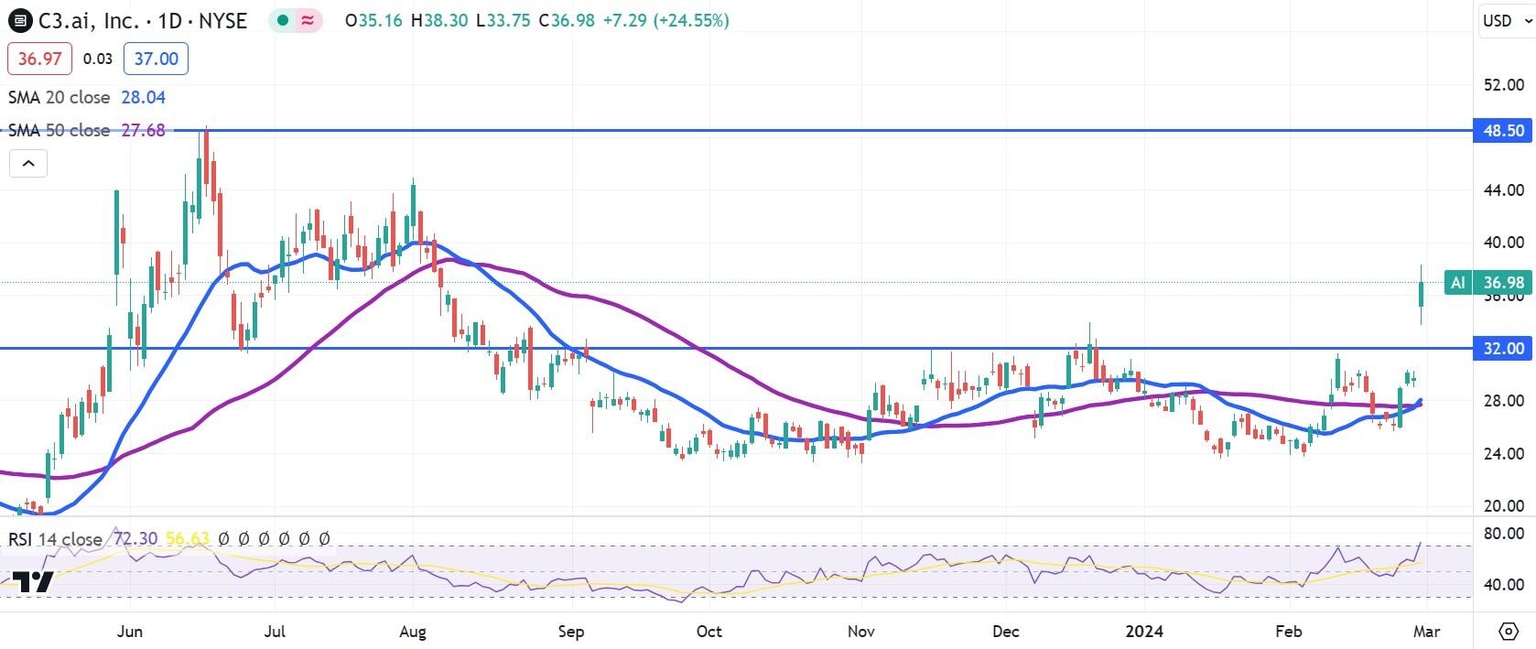The image size is (1536, 649).
Task: Select the SMA 50 close indicator legend
Action: [x=58, y=130]
